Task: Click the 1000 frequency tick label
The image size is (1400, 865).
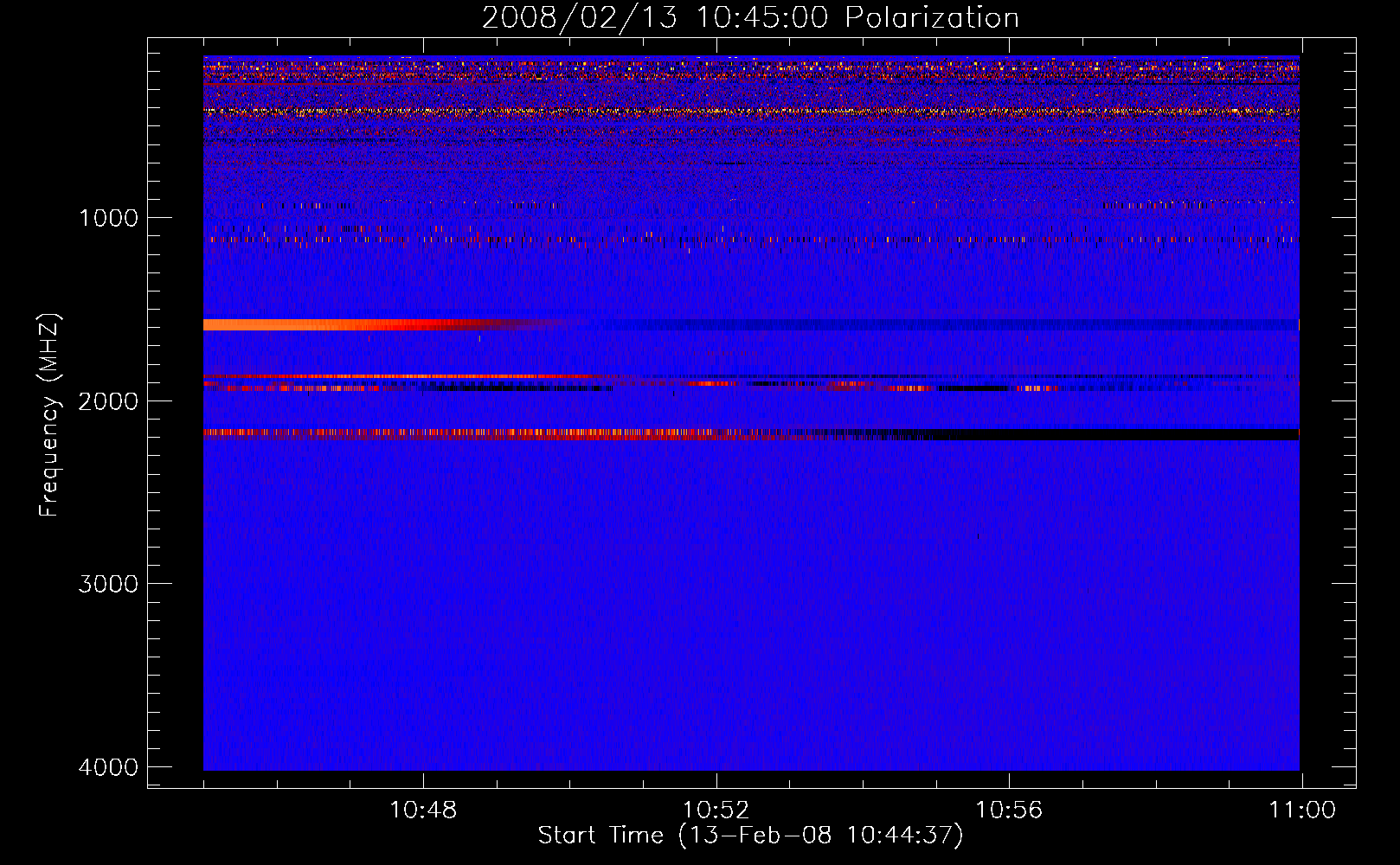Action: point(108,217)
